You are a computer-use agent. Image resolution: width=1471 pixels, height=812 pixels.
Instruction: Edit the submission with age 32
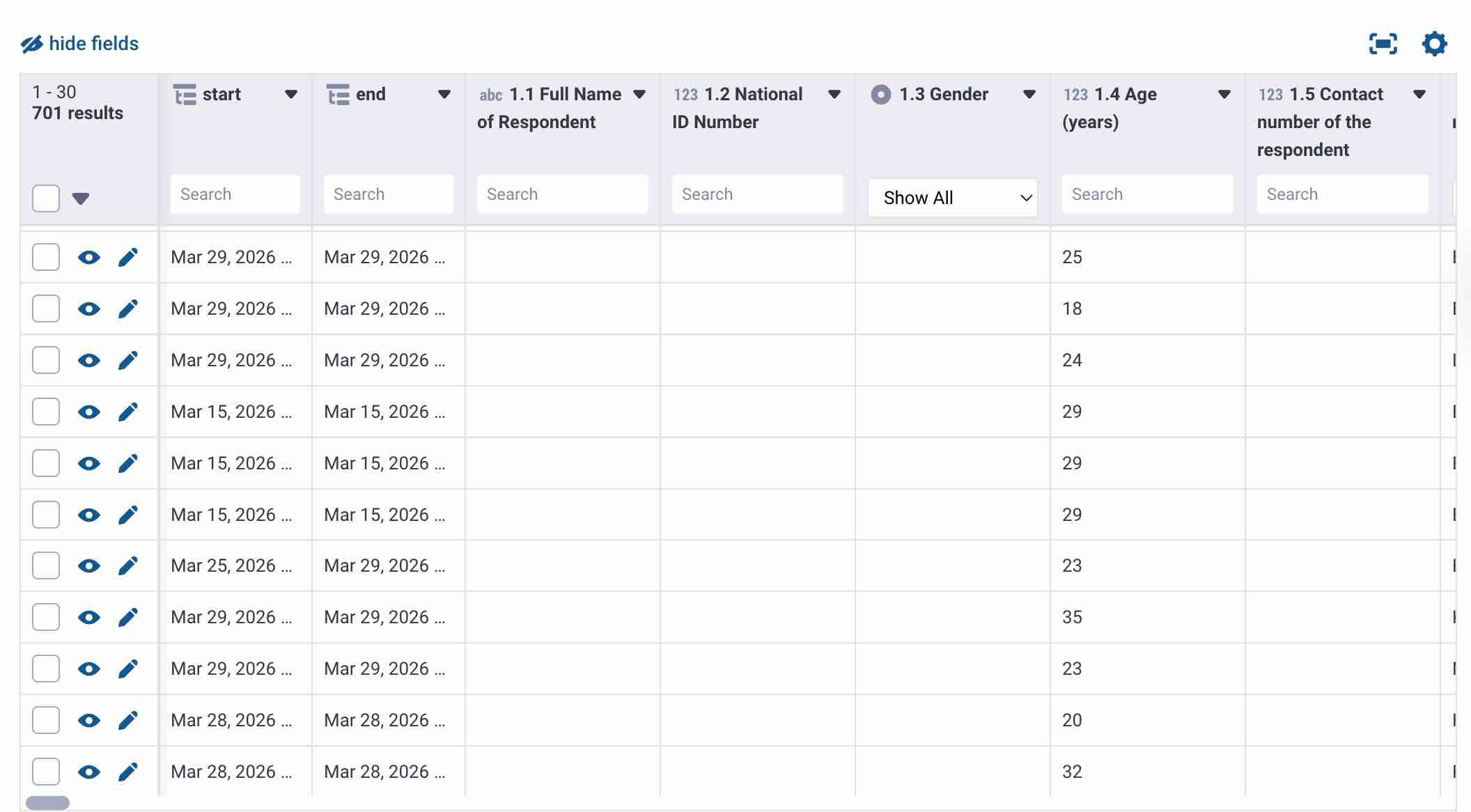click(x=127, y=772)
